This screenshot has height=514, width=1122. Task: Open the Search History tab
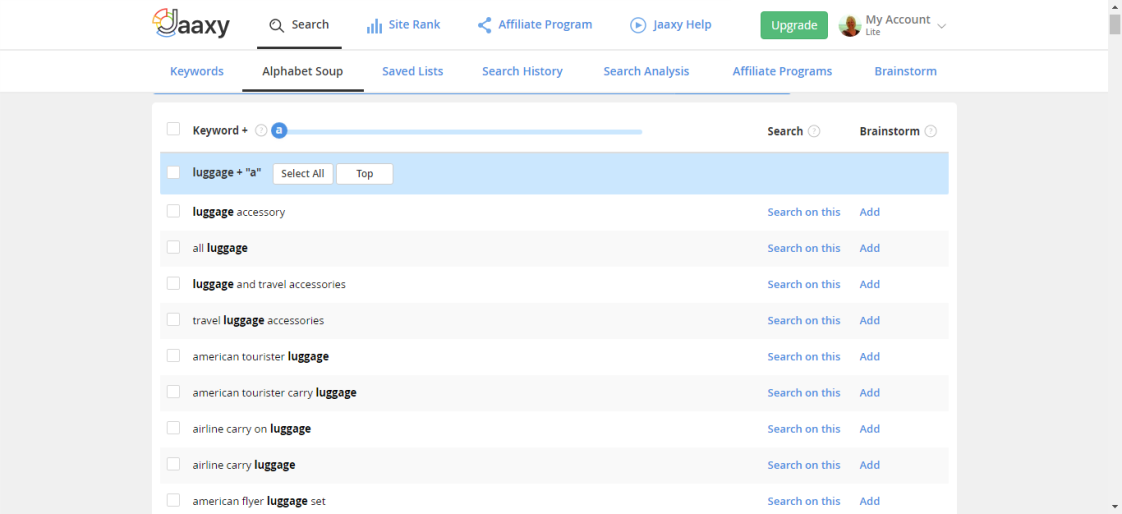click(522, 72)
